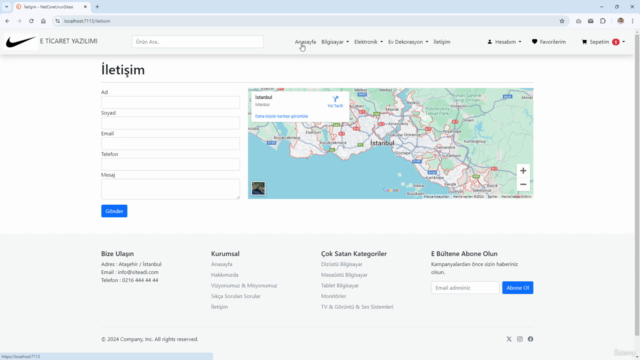
Task: Click the Nike swoosh logo
Action: (21, 42)
